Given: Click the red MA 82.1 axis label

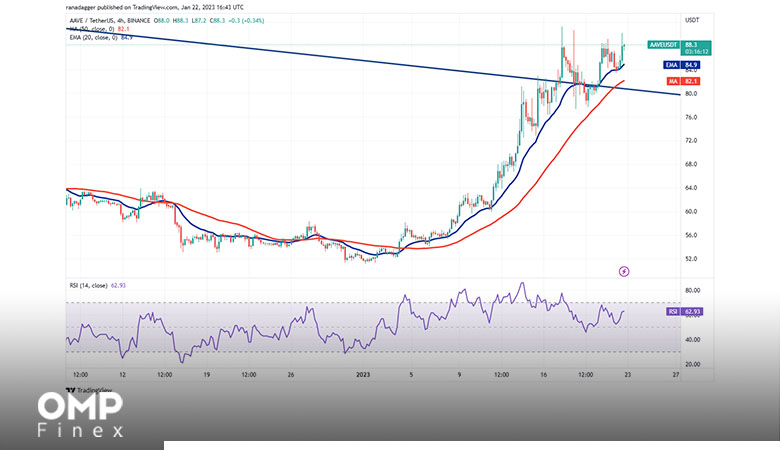Looking at the screenshot, I should [682, 81].
